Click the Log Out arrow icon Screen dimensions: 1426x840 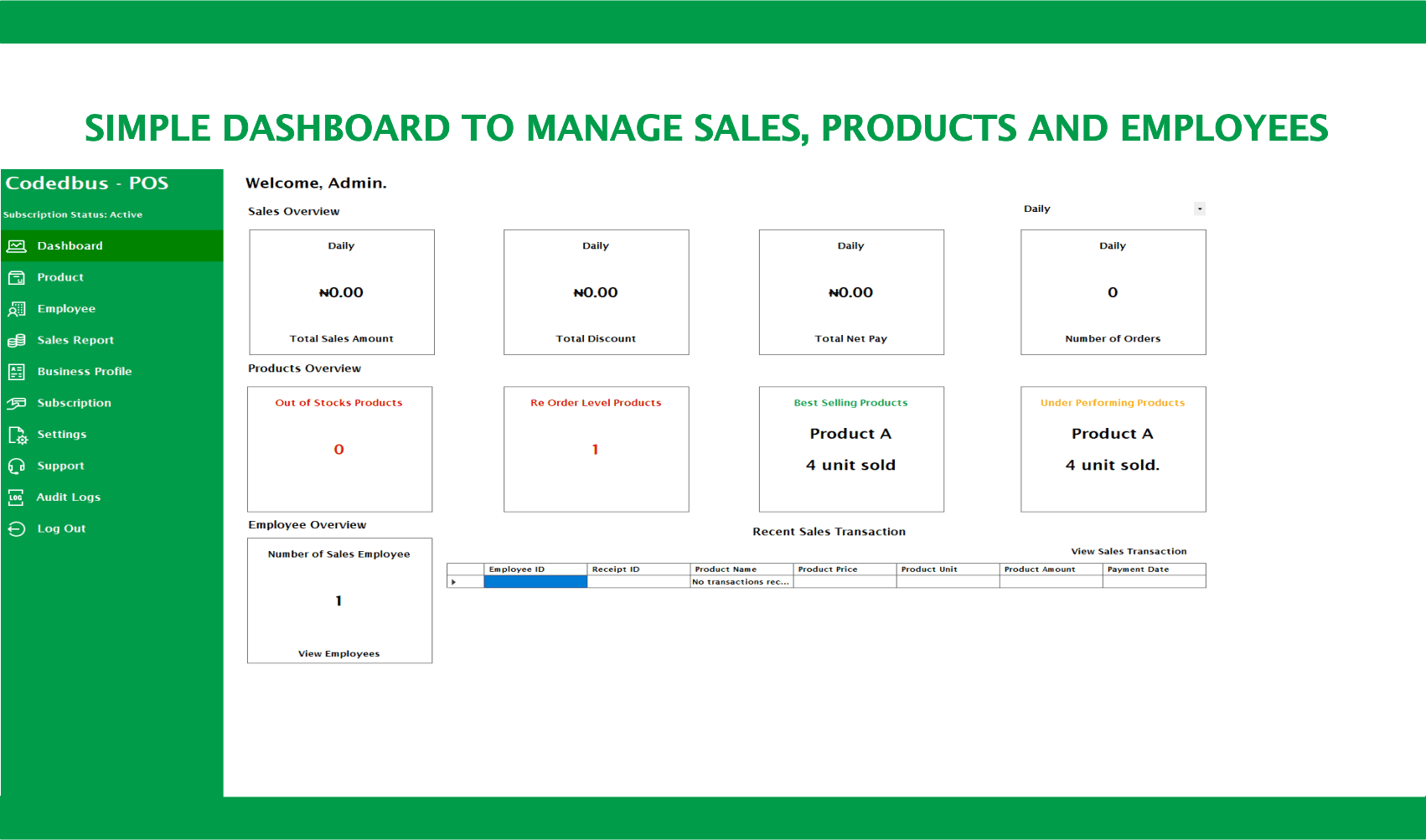coord(17,528)
